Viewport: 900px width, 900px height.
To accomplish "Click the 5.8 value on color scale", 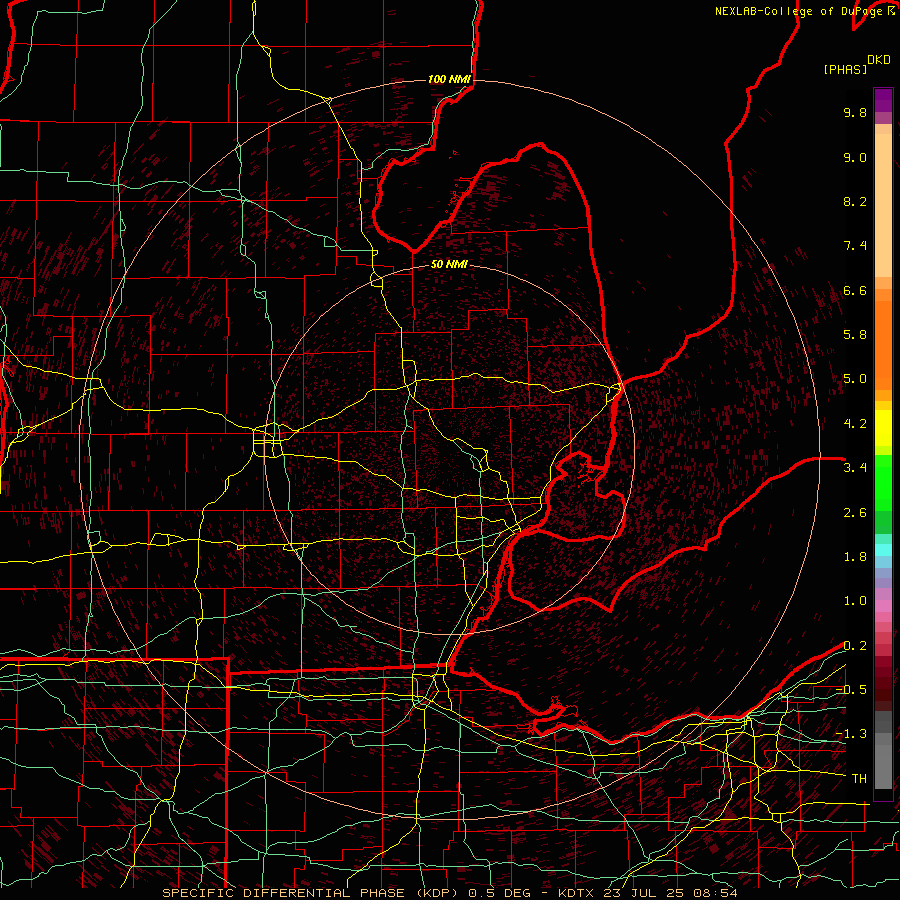I will click(855, 335).
